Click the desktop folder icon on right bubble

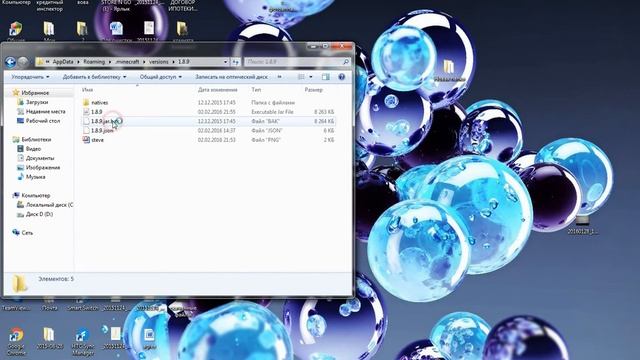(x=449, y=67)
